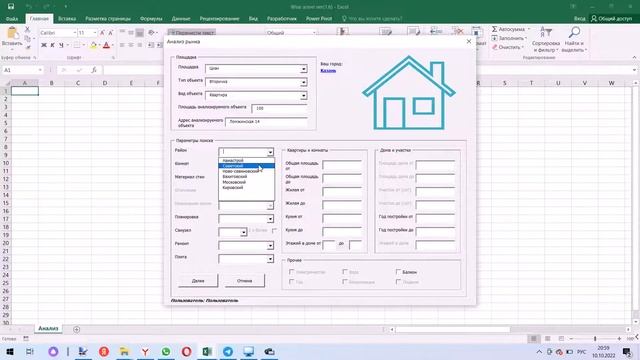Click the Save icon in the title bar
Viewport: 640px width, 360px height.
11,7
